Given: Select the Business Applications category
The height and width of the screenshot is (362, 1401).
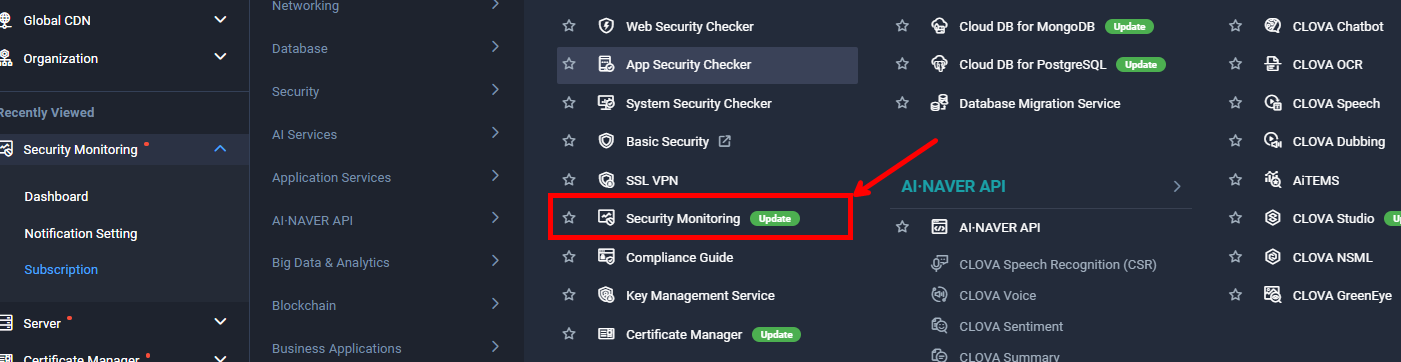Looking at the screenshot, I should 337,349.
